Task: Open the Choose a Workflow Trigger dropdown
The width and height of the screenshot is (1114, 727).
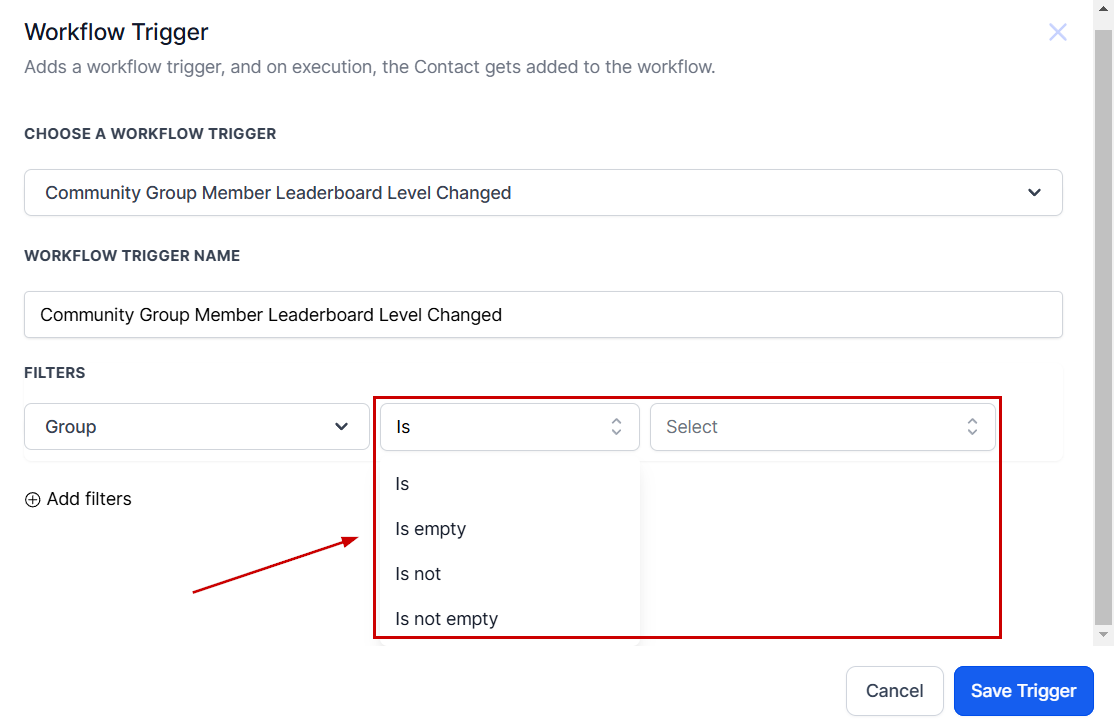Action: coord(542,193)
